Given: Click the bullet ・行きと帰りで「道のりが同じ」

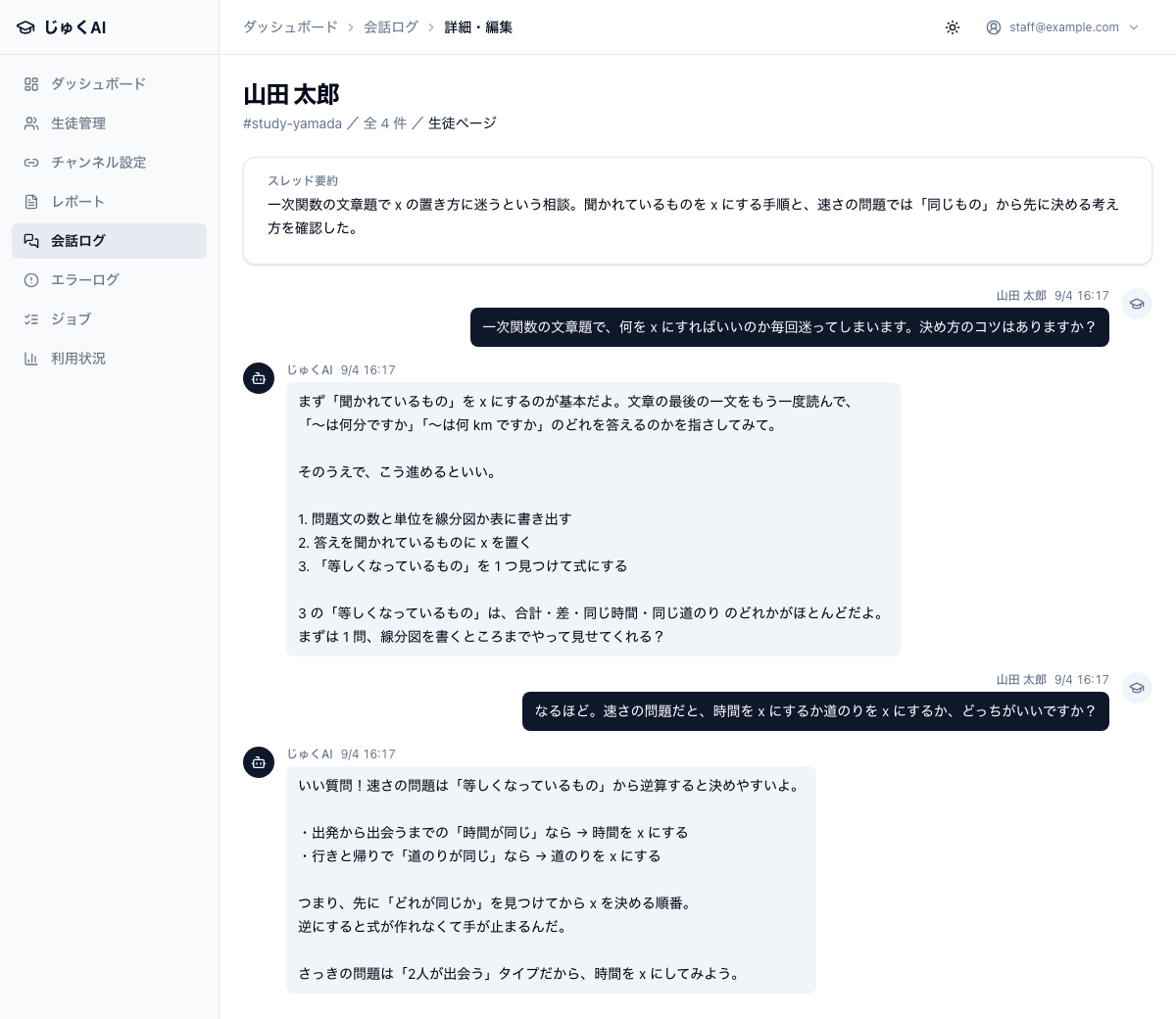Looking at the screenshot, I should pyautogui.click(x=479, y=856).
